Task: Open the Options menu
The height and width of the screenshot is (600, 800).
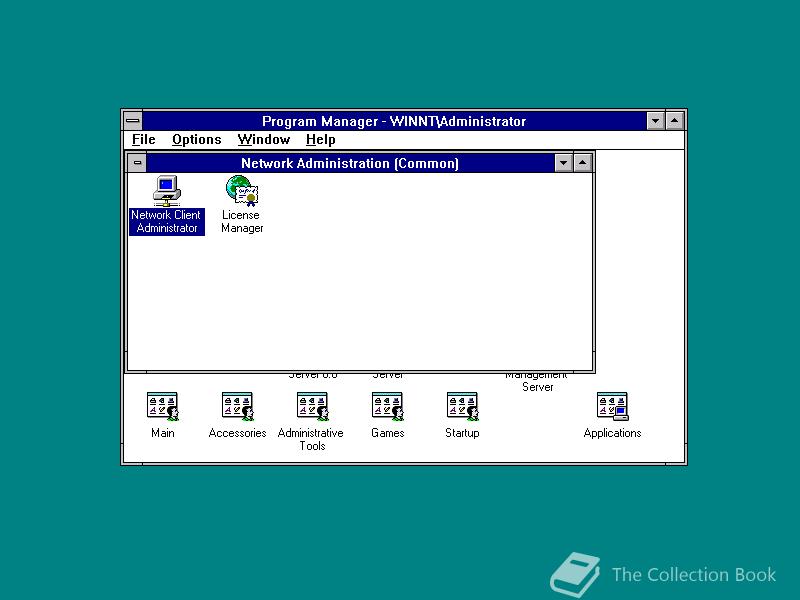Action: tap(196, 139)
